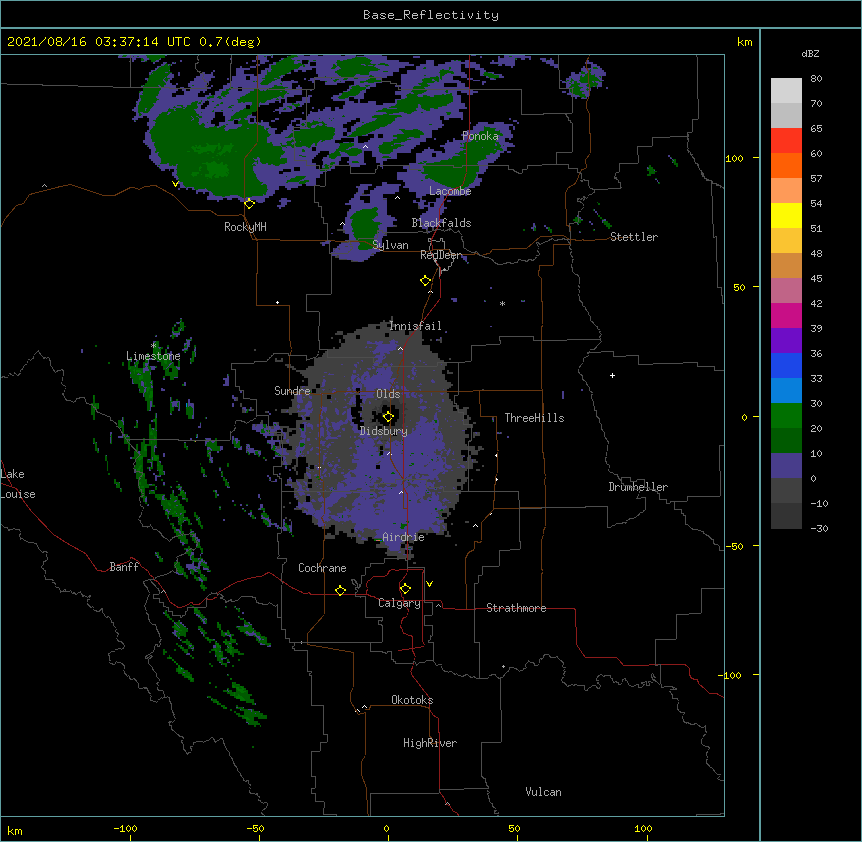Click the Calgary city label
This screenshot has height=842, width=862.
pos(399,603)
